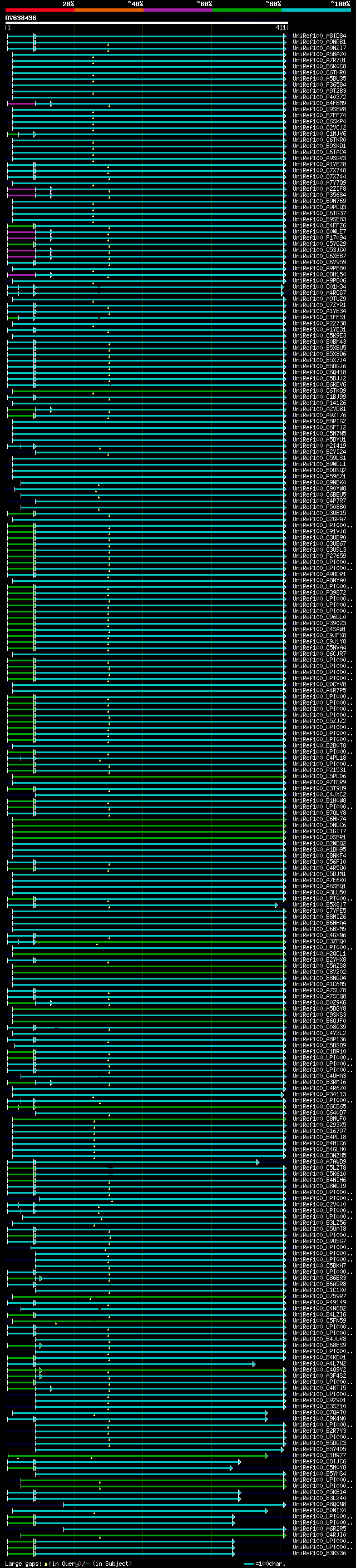Select label UniRef100_P39872
Screen dimensions: 356x1568
coord(319,593)
